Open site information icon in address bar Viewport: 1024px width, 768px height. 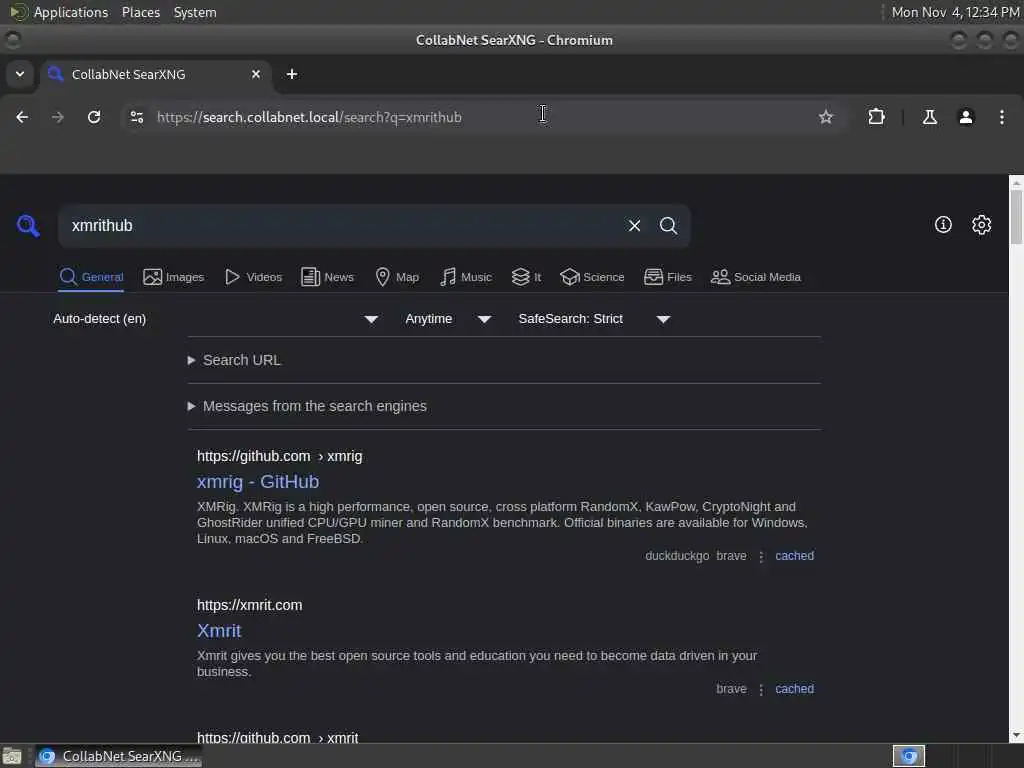[x=136, y=117]
